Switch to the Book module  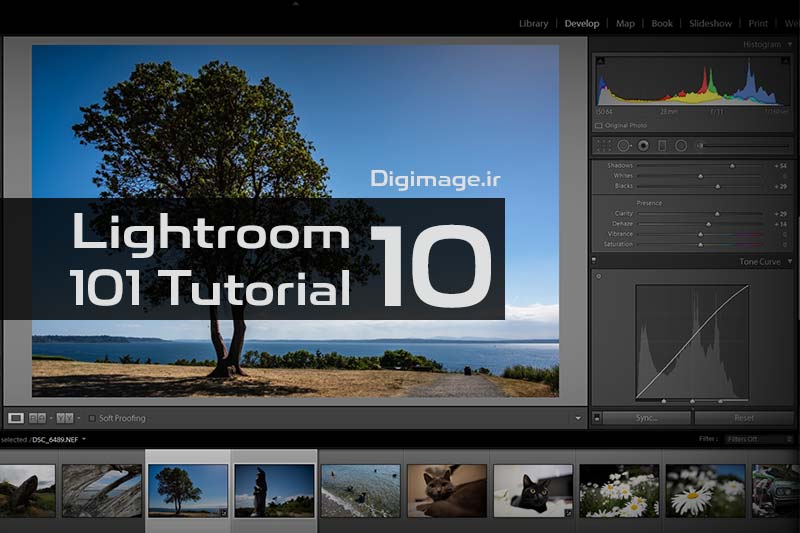pos(662,23)
